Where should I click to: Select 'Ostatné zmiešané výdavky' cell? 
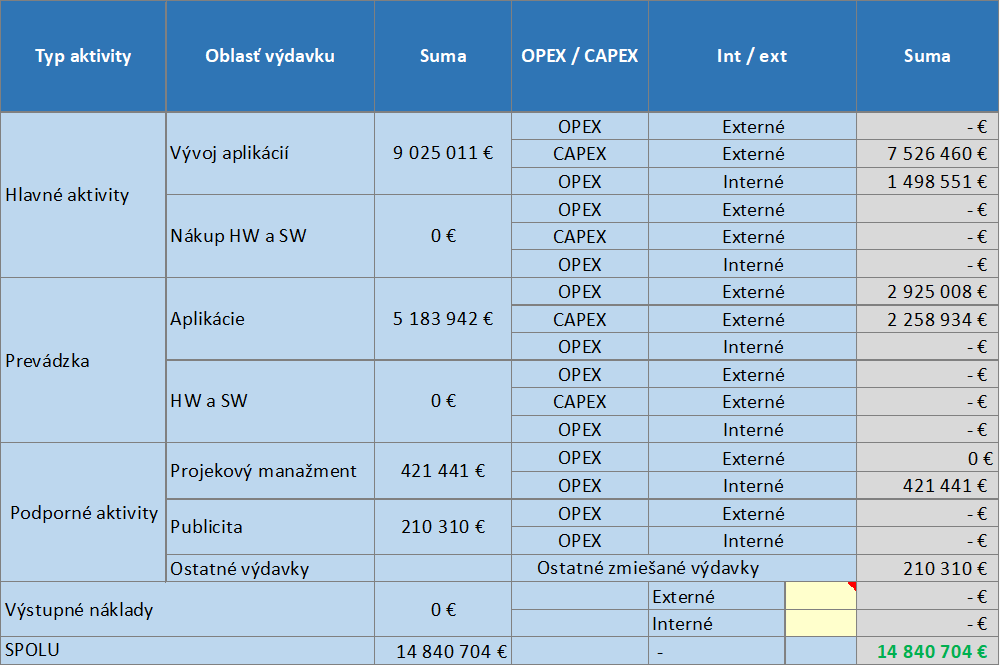(x=684, y=568)
